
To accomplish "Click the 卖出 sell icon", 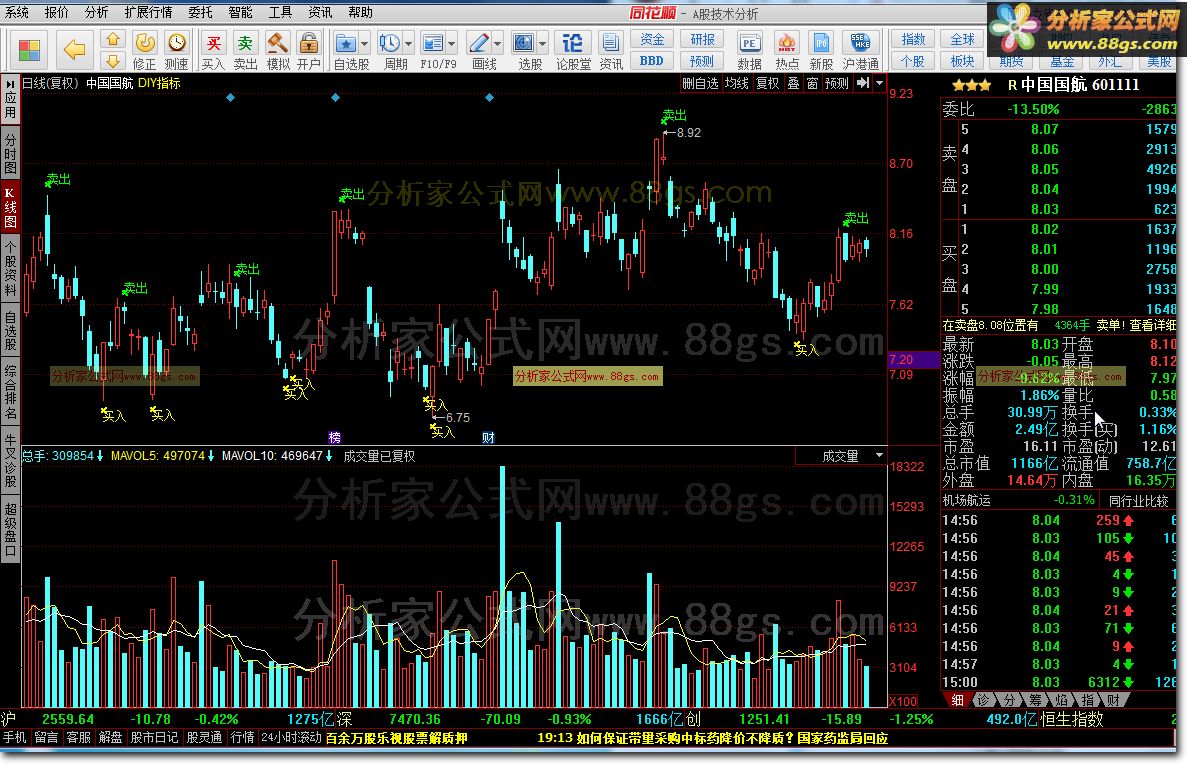I will pos(245,50).
